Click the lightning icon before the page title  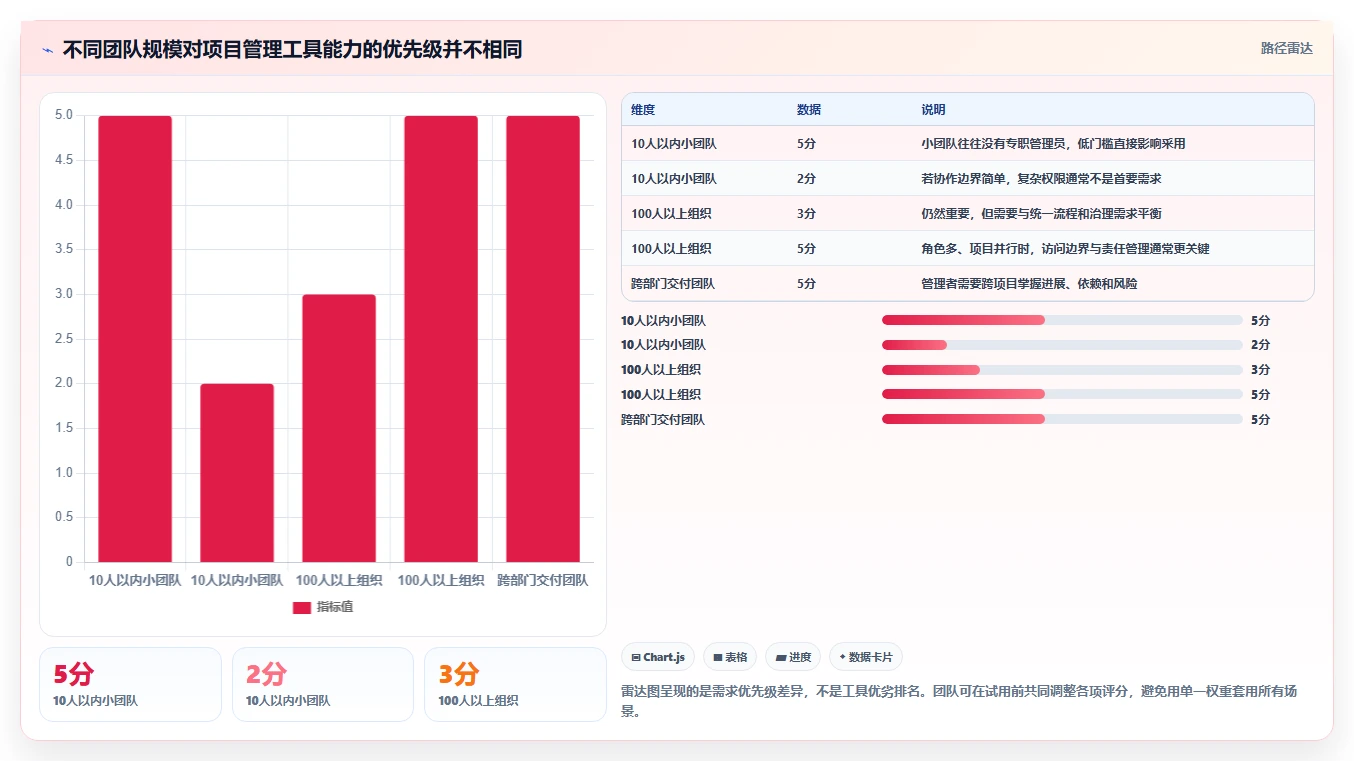click(x=47, y=50)
